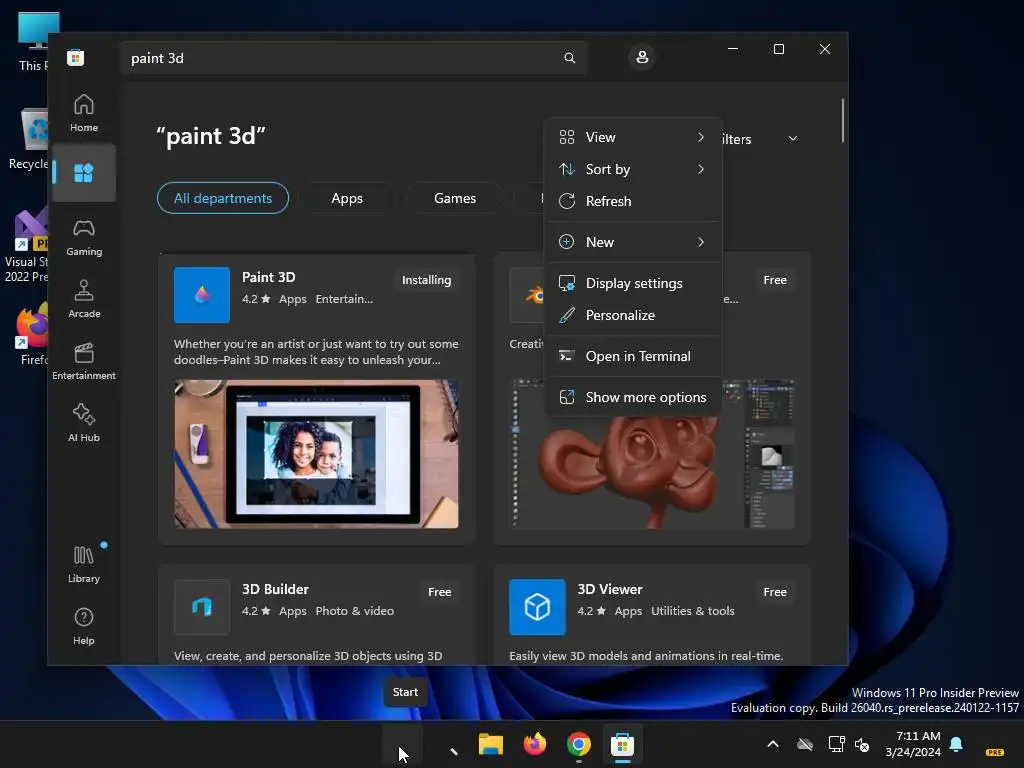The width and height of the screenshot is (1024, 768).
Task: Open the Gaming section in sidebar
Action: click(x=84, y=238)
